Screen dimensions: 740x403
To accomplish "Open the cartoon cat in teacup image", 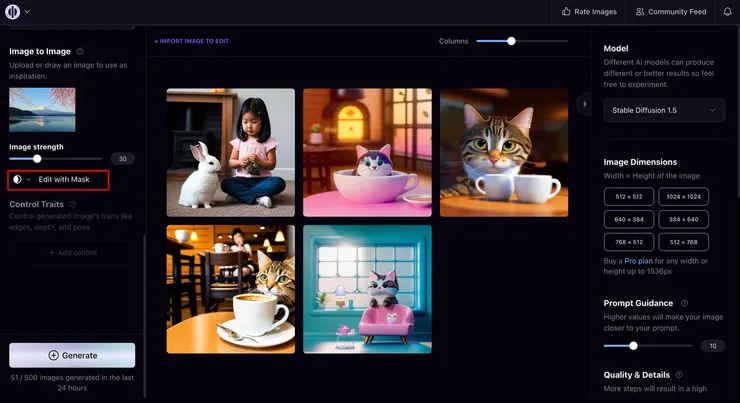I will 367,152.
